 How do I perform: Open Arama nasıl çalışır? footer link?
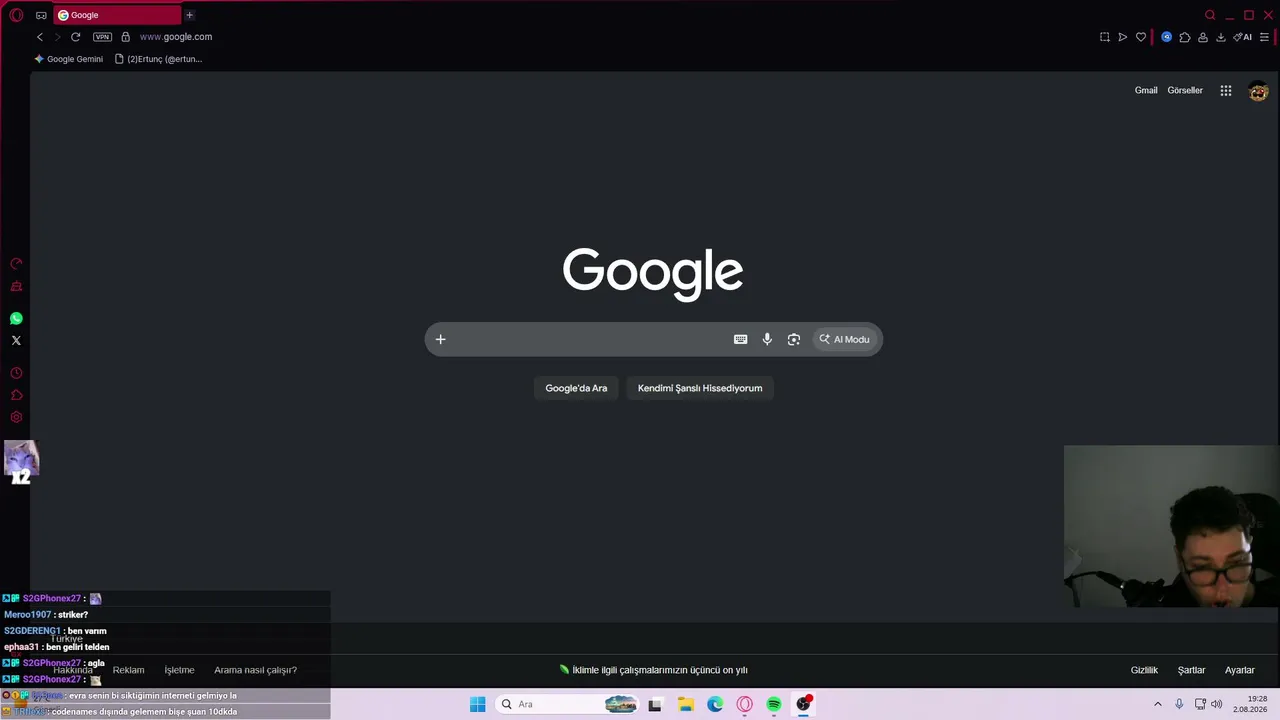[x=255, y=670]
